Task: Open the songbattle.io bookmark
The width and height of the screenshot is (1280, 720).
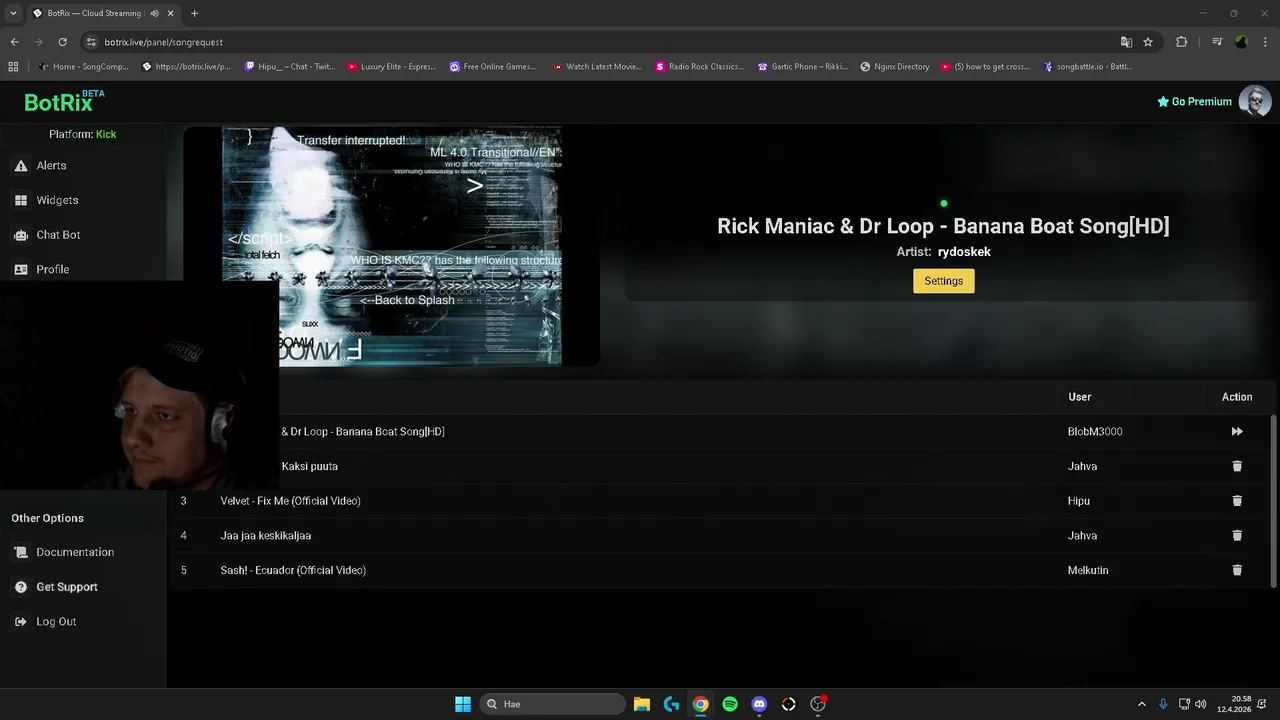Action: tap(1087, 67)
